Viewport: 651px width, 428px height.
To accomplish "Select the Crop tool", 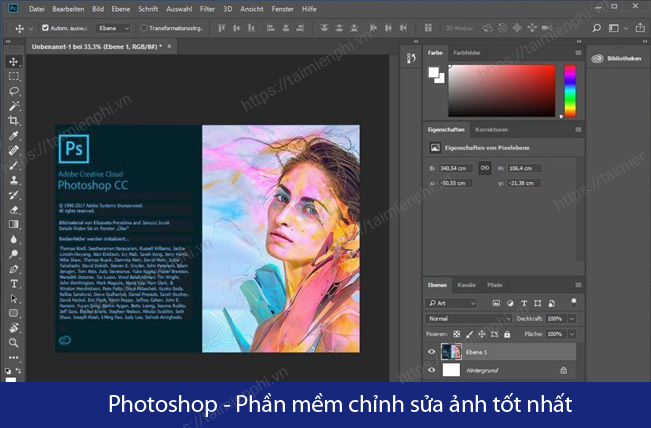I will [x=13, y=121].
